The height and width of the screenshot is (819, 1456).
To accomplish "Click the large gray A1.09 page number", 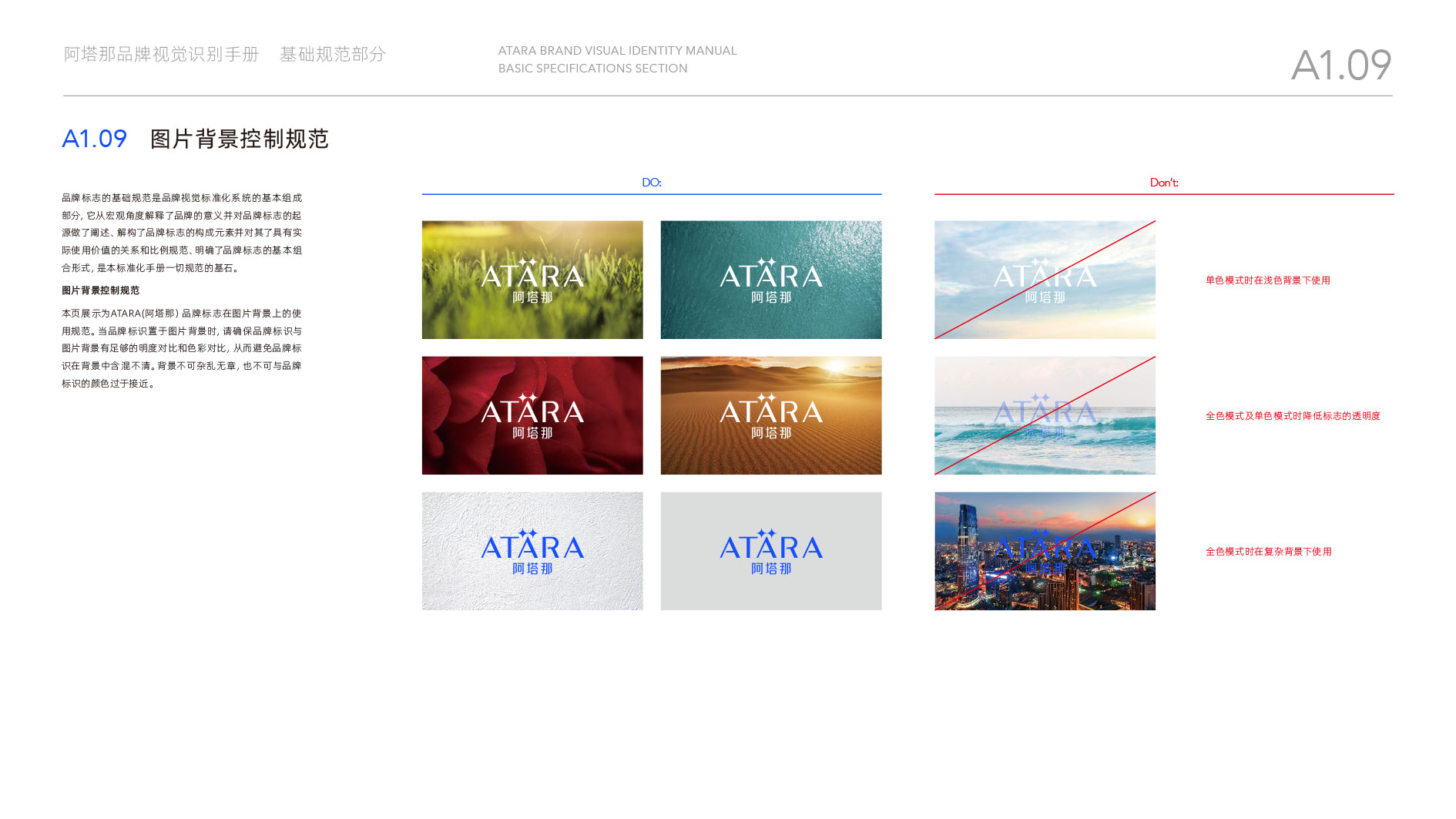I will (x=1341, y=65).
